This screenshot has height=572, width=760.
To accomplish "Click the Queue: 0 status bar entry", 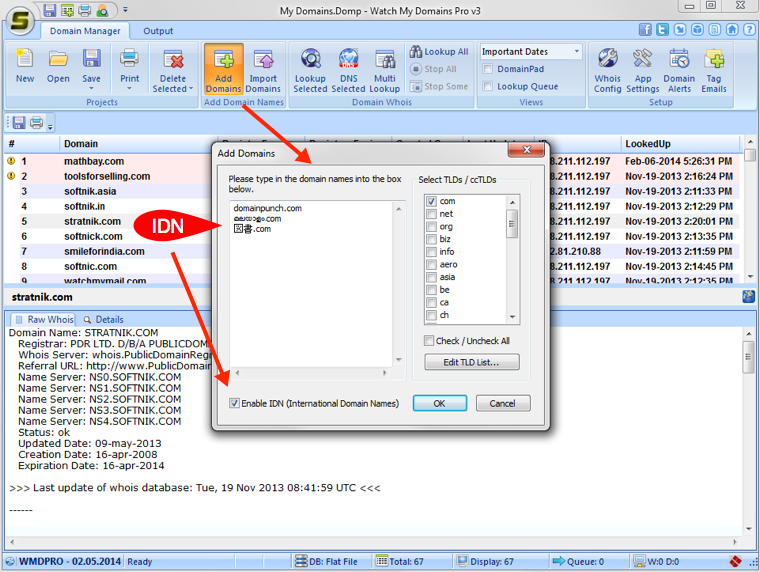I will [x=579, y=561].
